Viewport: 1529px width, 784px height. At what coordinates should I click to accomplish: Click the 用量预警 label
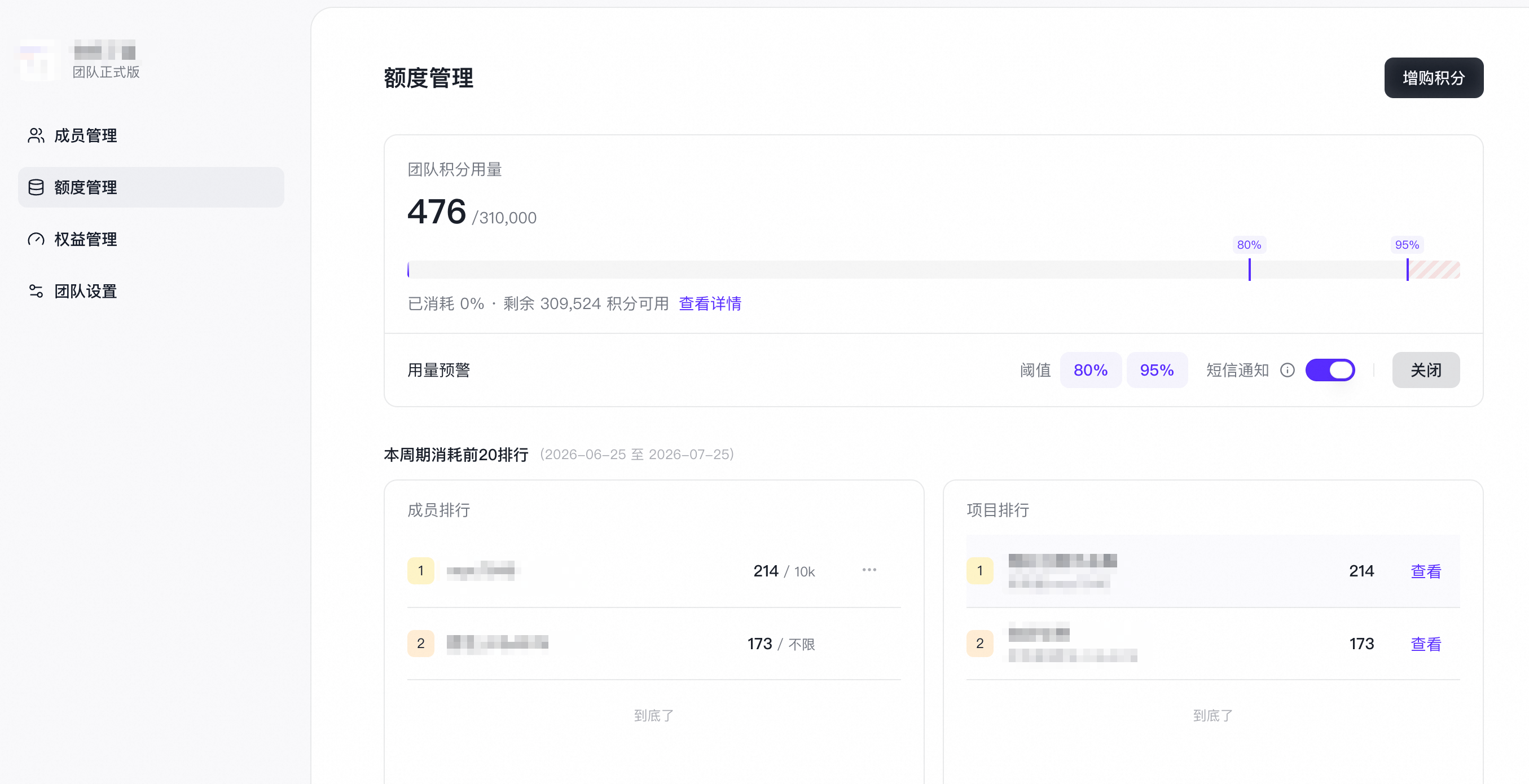tap(438, 371)
